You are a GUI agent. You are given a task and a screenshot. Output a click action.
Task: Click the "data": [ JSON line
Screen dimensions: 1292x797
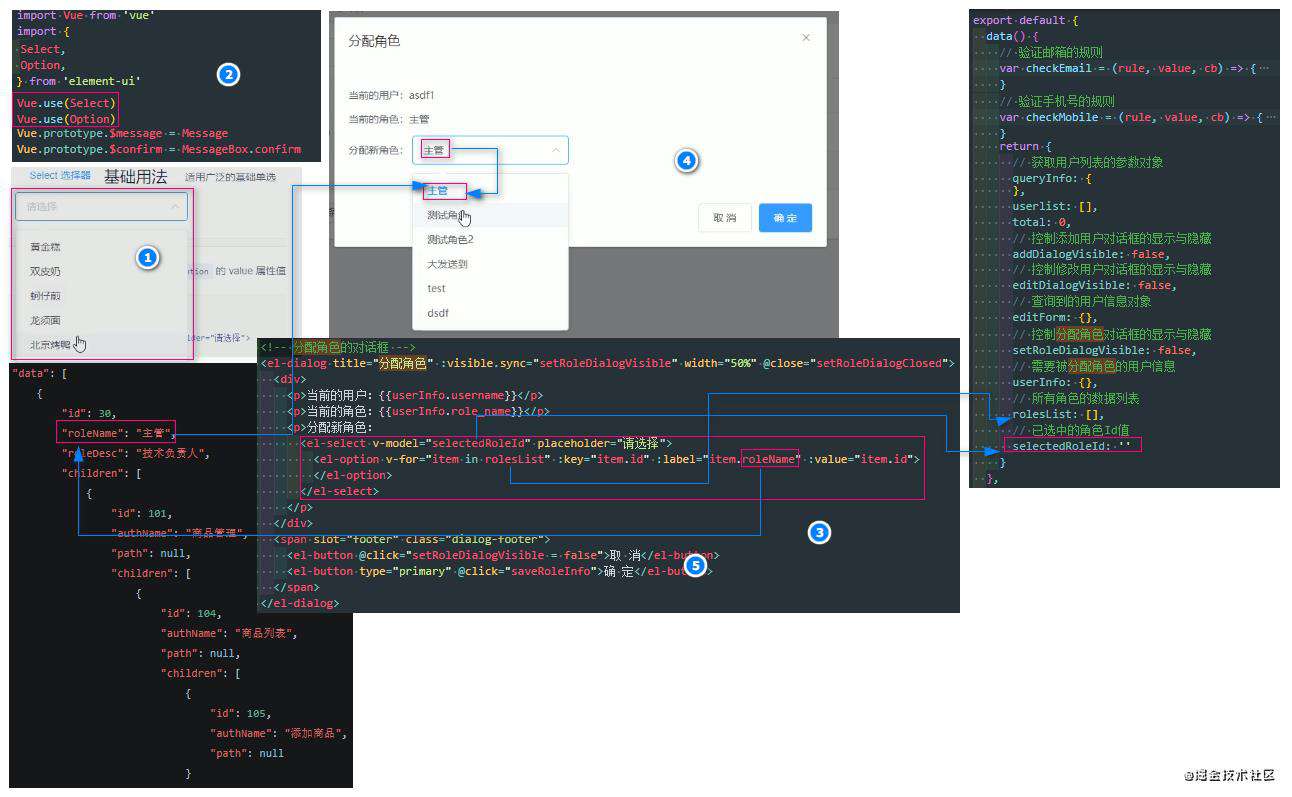click(x=39, y=372)
